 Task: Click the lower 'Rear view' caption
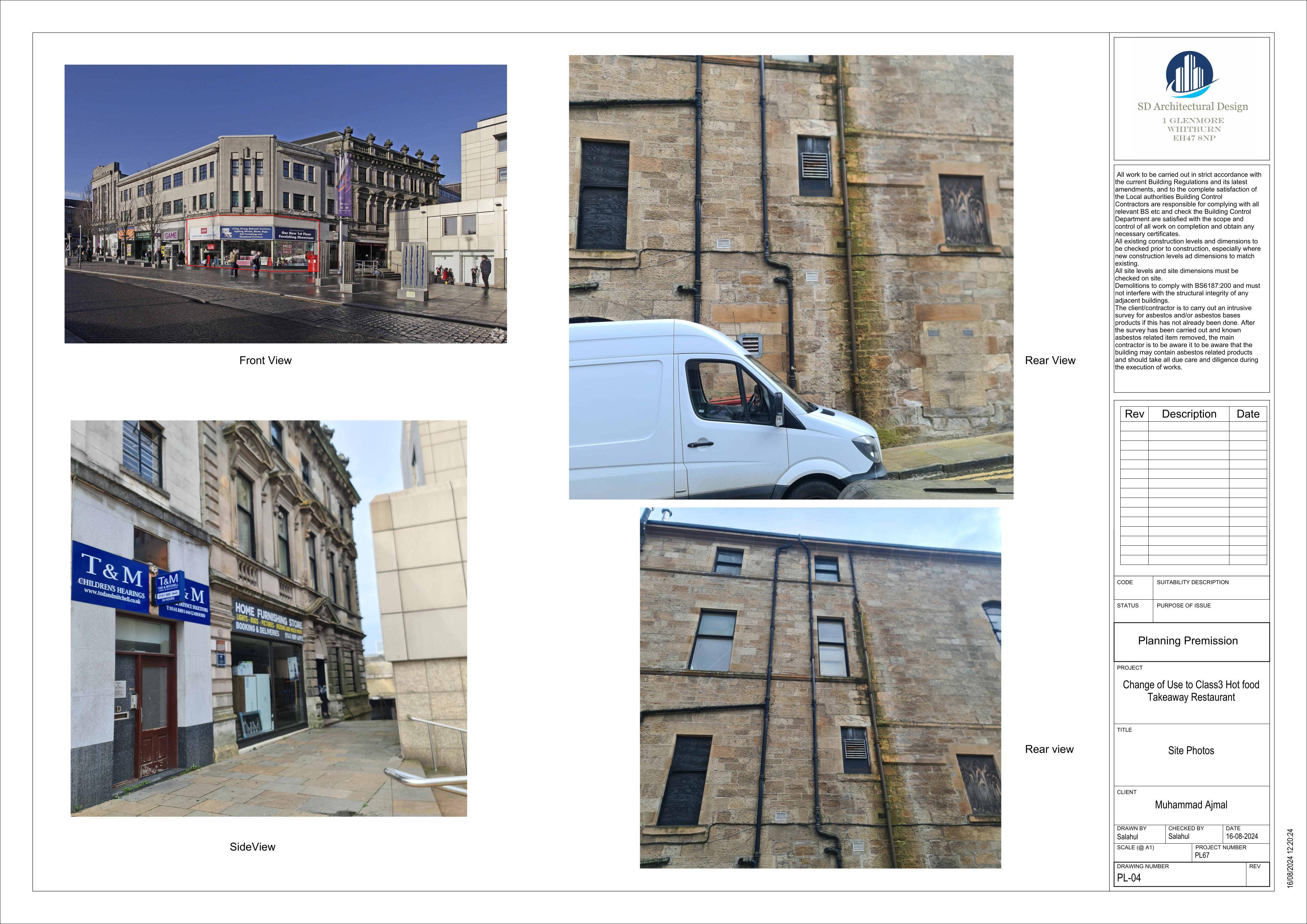(x=1049, y=749)
